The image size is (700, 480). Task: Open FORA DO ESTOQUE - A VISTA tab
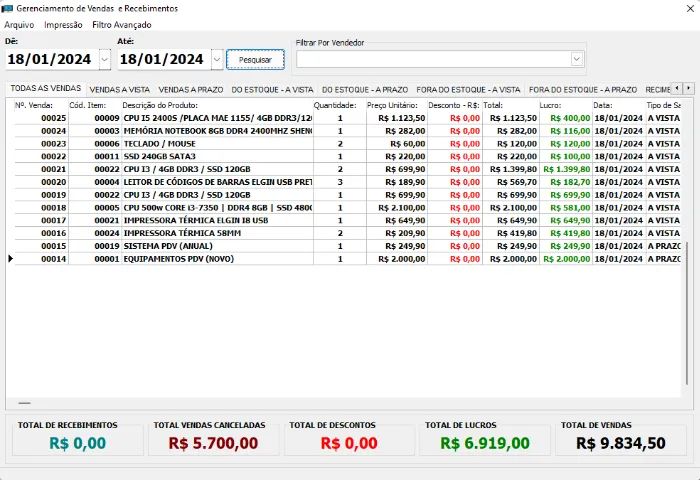point(468,90)
